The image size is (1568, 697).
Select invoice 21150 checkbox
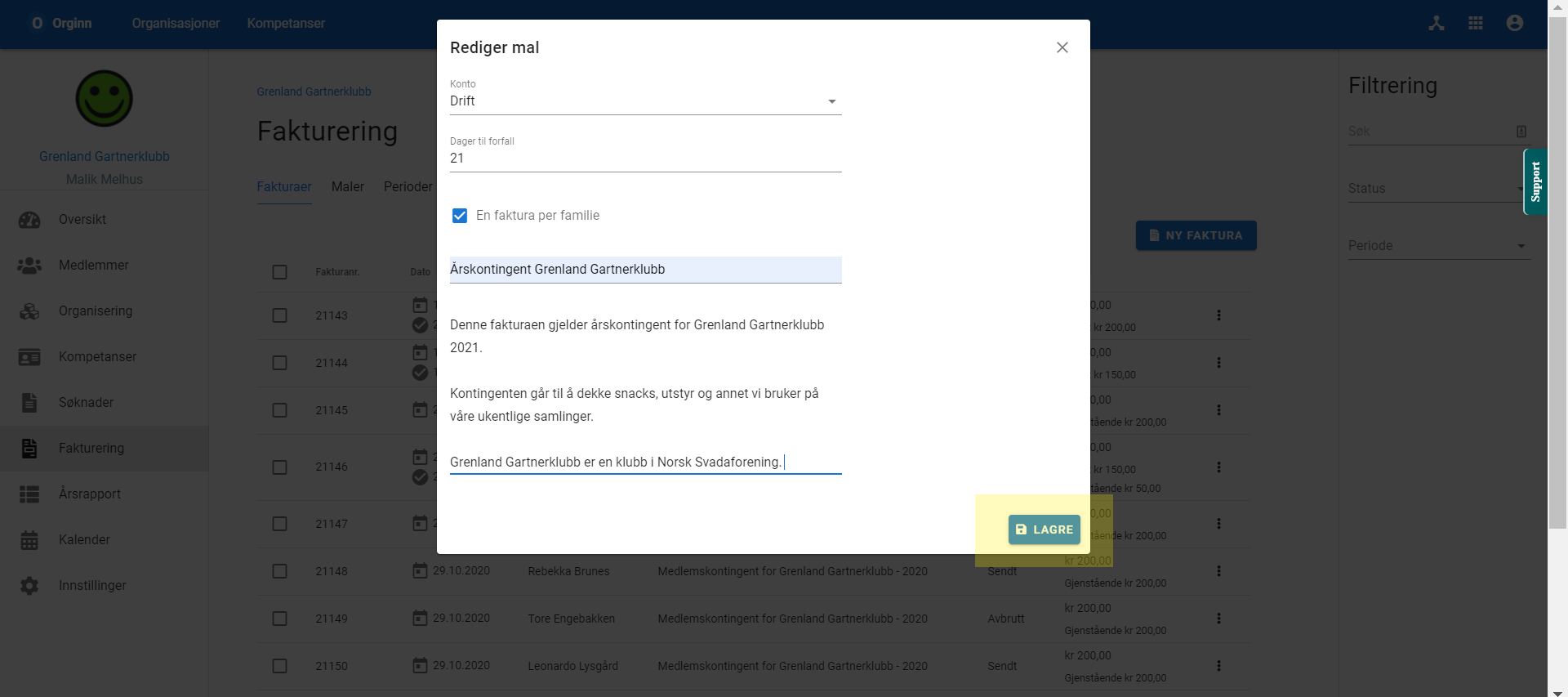[x=279, y=666]
